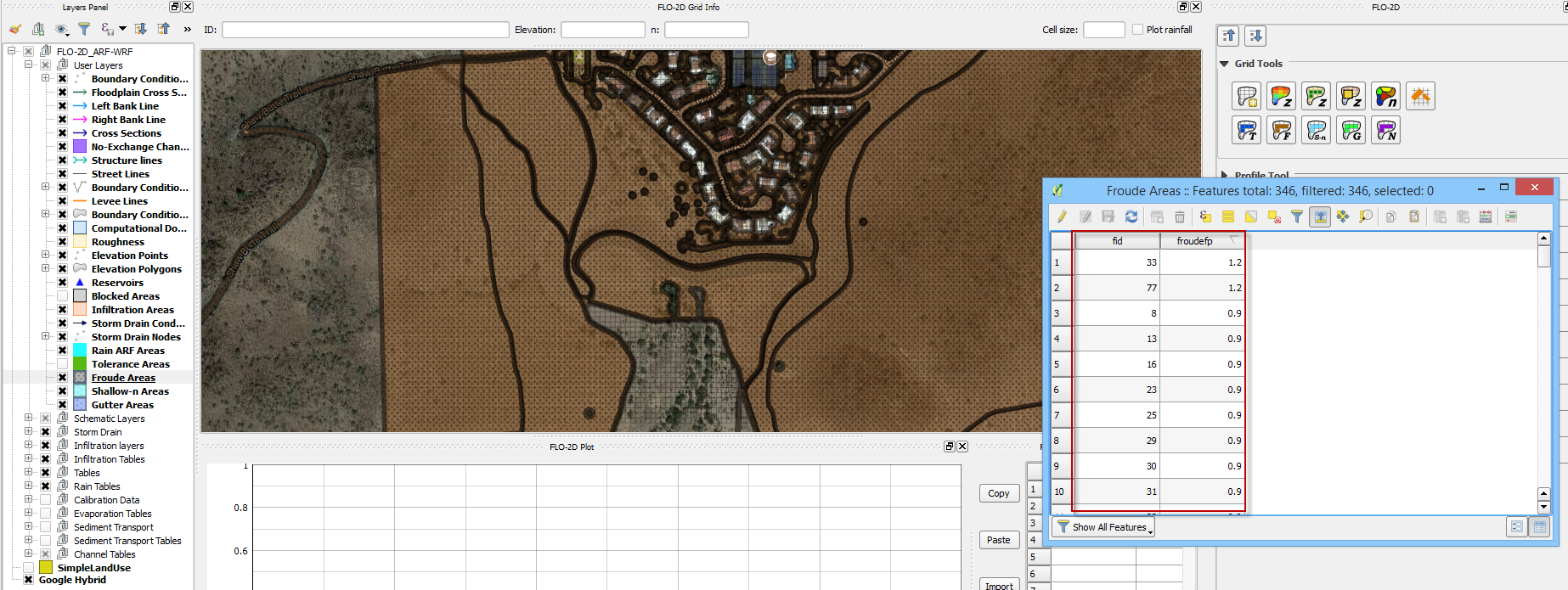
Task: Toggle visibility of Blocked Areas layer
Action: point(62,296)
